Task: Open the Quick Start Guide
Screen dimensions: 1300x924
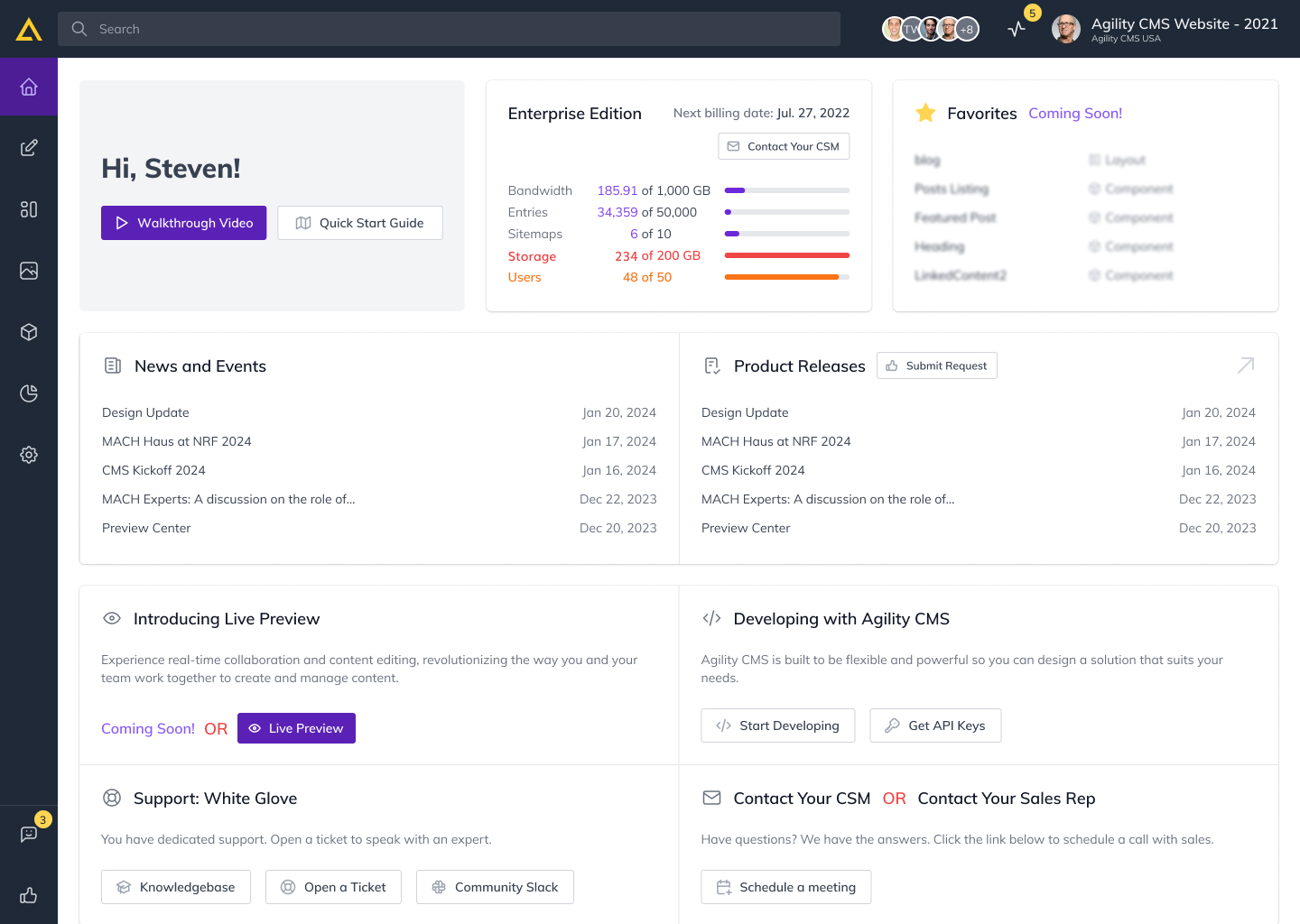Action: tap(360, 223)
